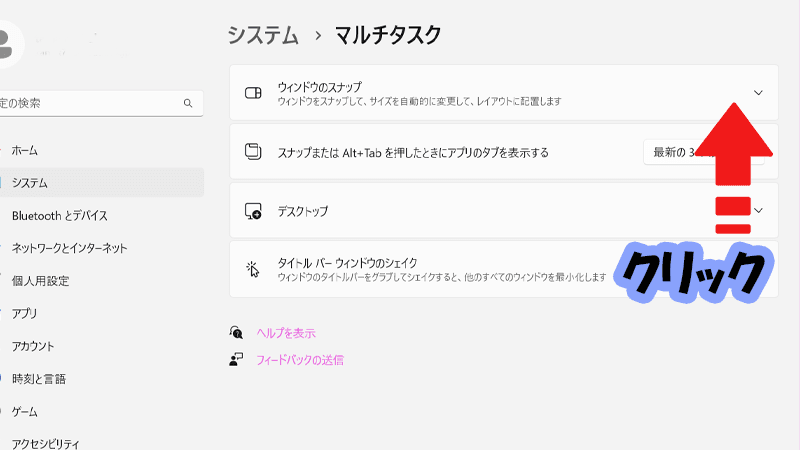
Task: Open アプリ settings category
Action: 24,313
